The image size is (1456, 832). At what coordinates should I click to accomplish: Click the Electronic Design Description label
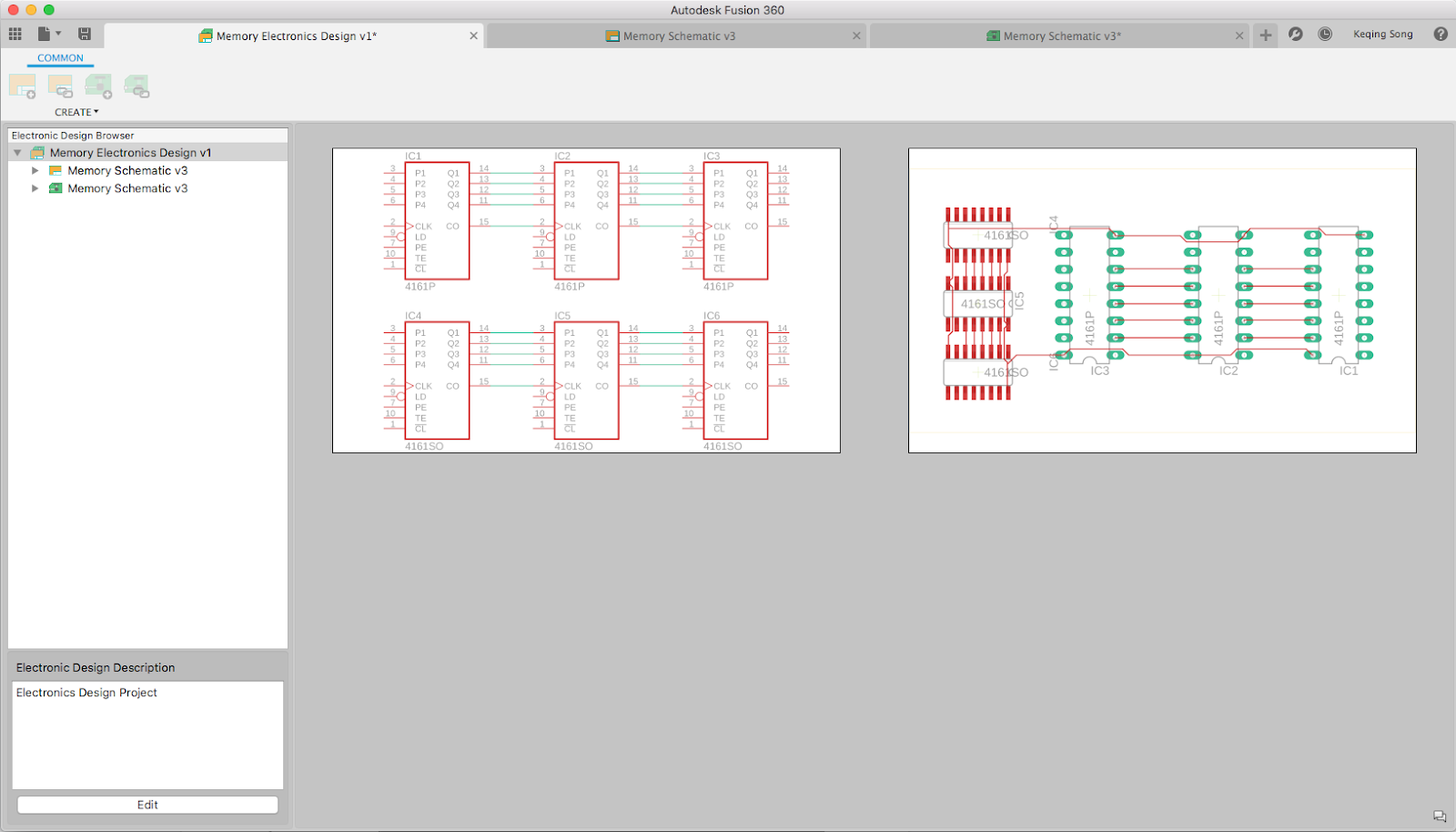coord(96,667)
